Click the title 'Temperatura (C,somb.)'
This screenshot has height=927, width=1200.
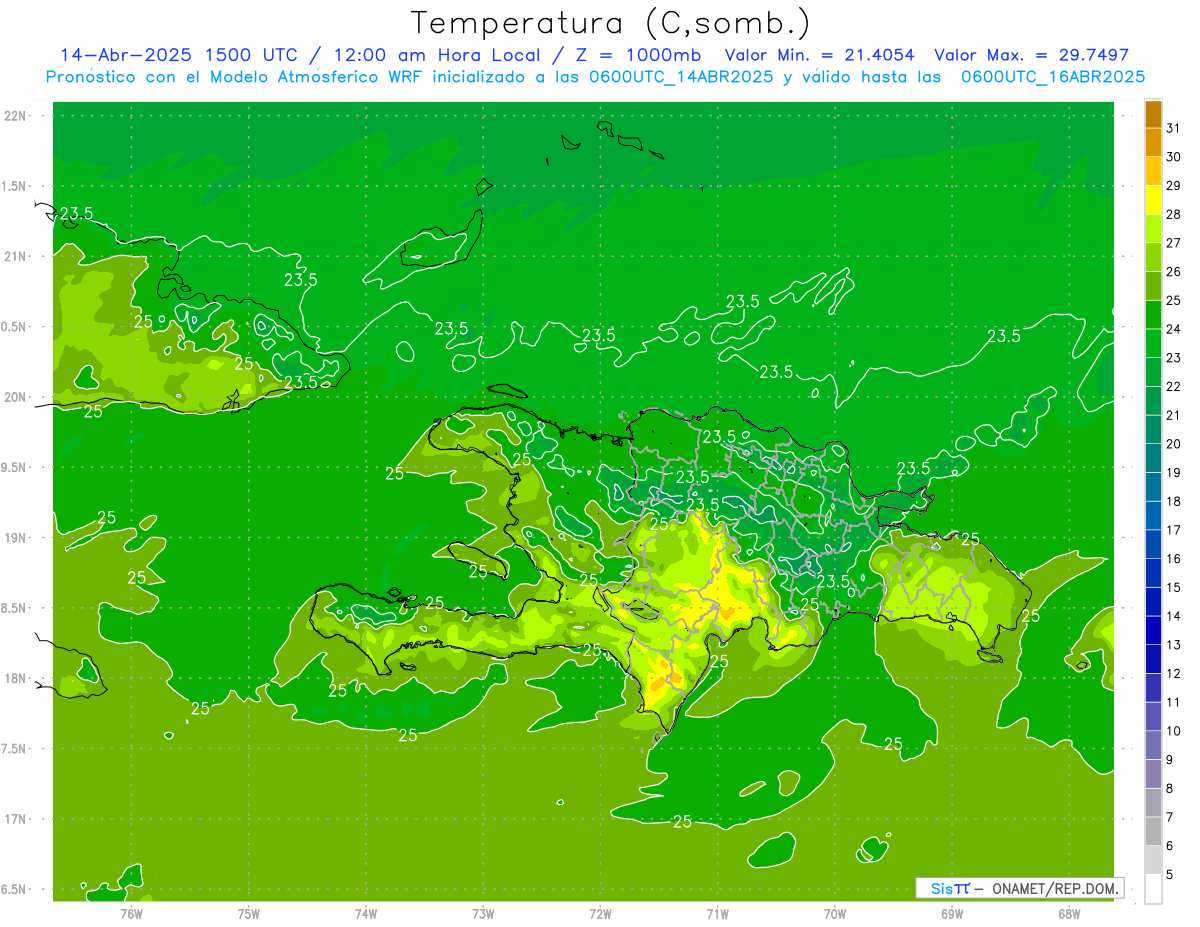(x=609, y=23)
